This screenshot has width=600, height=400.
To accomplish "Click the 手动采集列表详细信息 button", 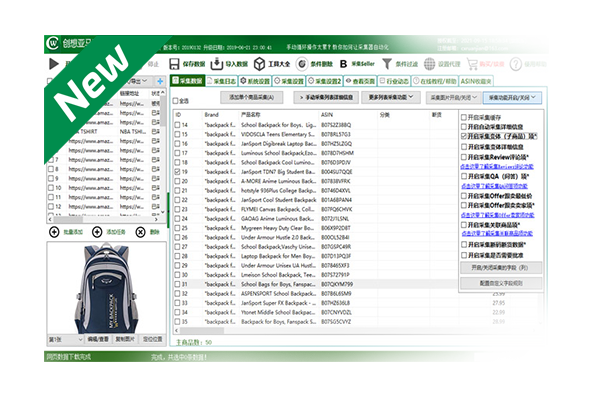I will (326, 97).
